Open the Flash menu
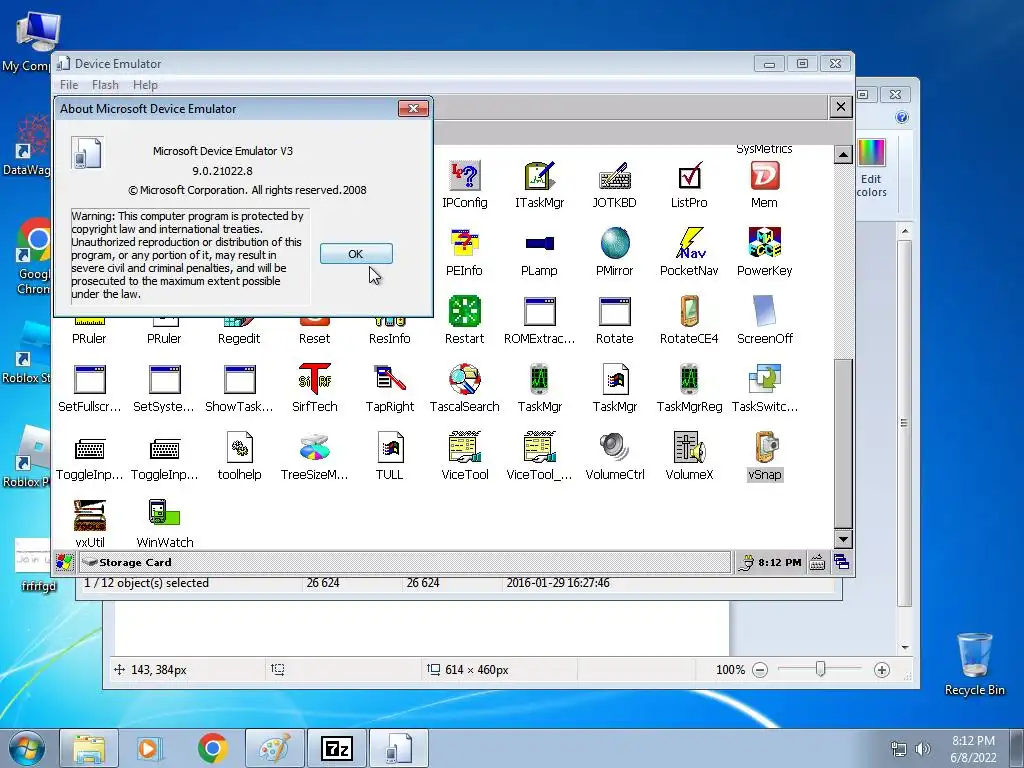Viewport: 1024px width, 768px height. point(105,85)
